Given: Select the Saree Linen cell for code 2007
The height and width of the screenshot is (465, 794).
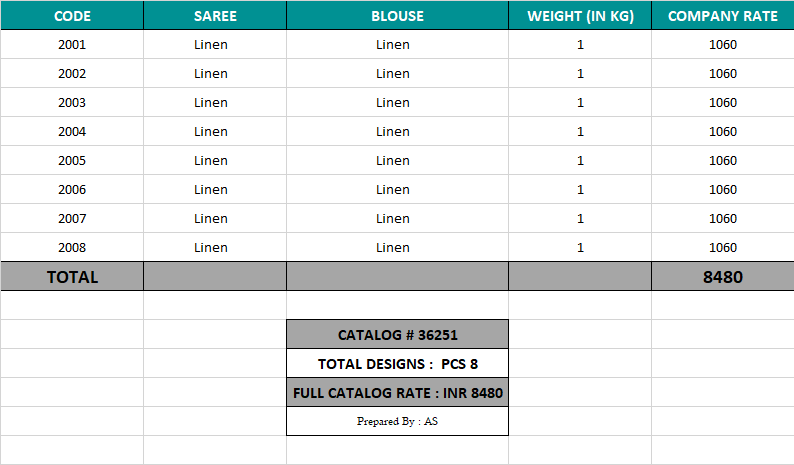Looking at the screenshot, I should 211,218.
